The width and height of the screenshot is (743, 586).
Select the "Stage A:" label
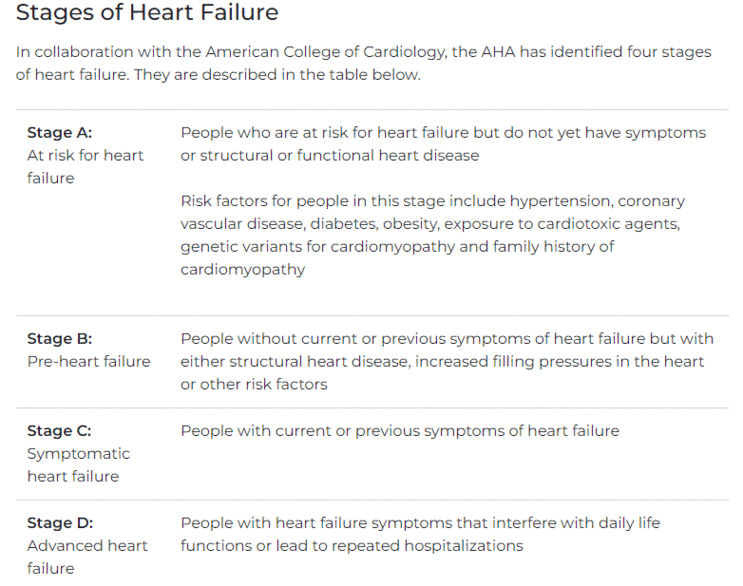click(x=60, y=133)
